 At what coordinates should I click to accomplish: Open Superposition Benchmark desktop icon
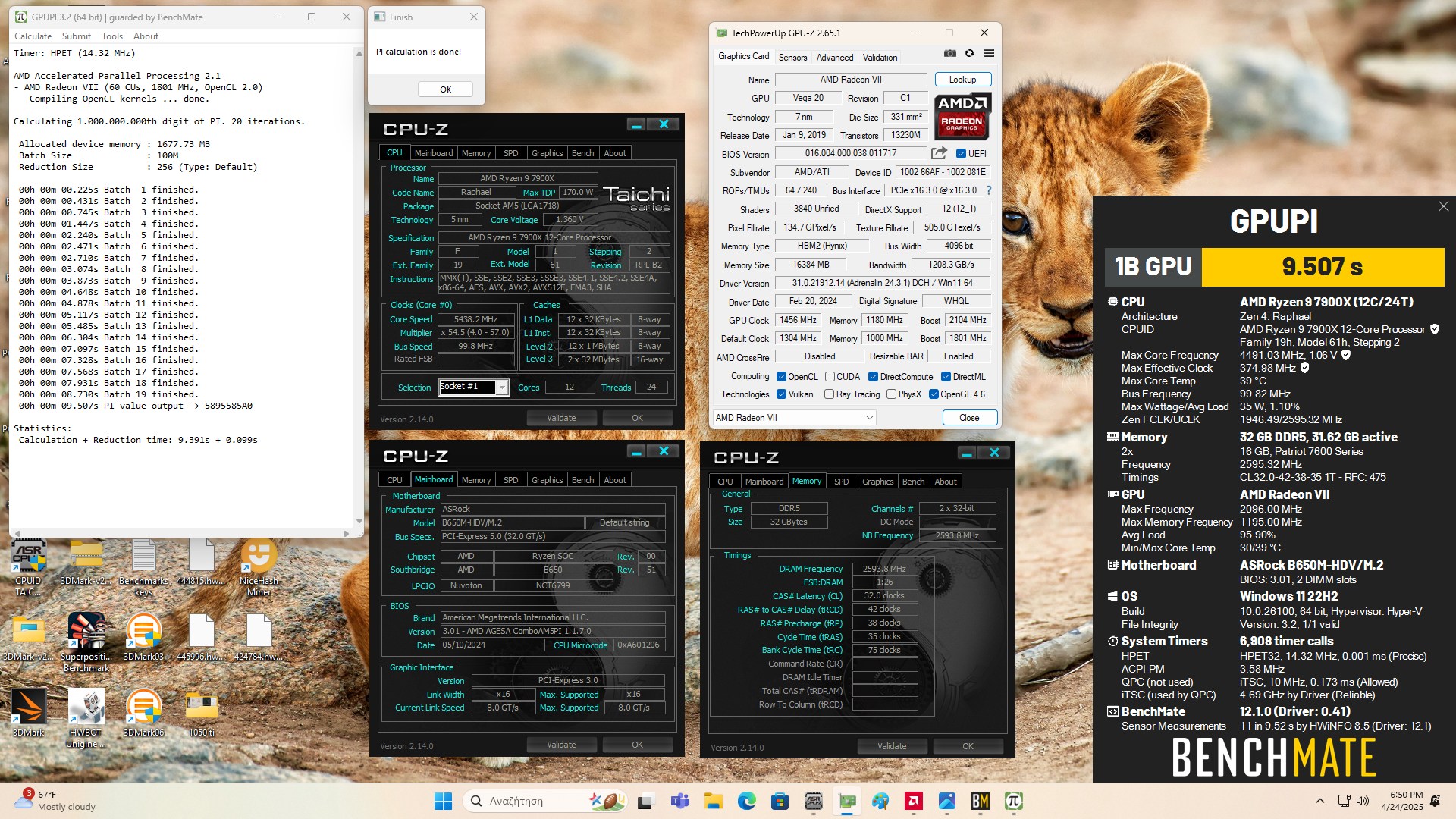click(x=86, y=643)
